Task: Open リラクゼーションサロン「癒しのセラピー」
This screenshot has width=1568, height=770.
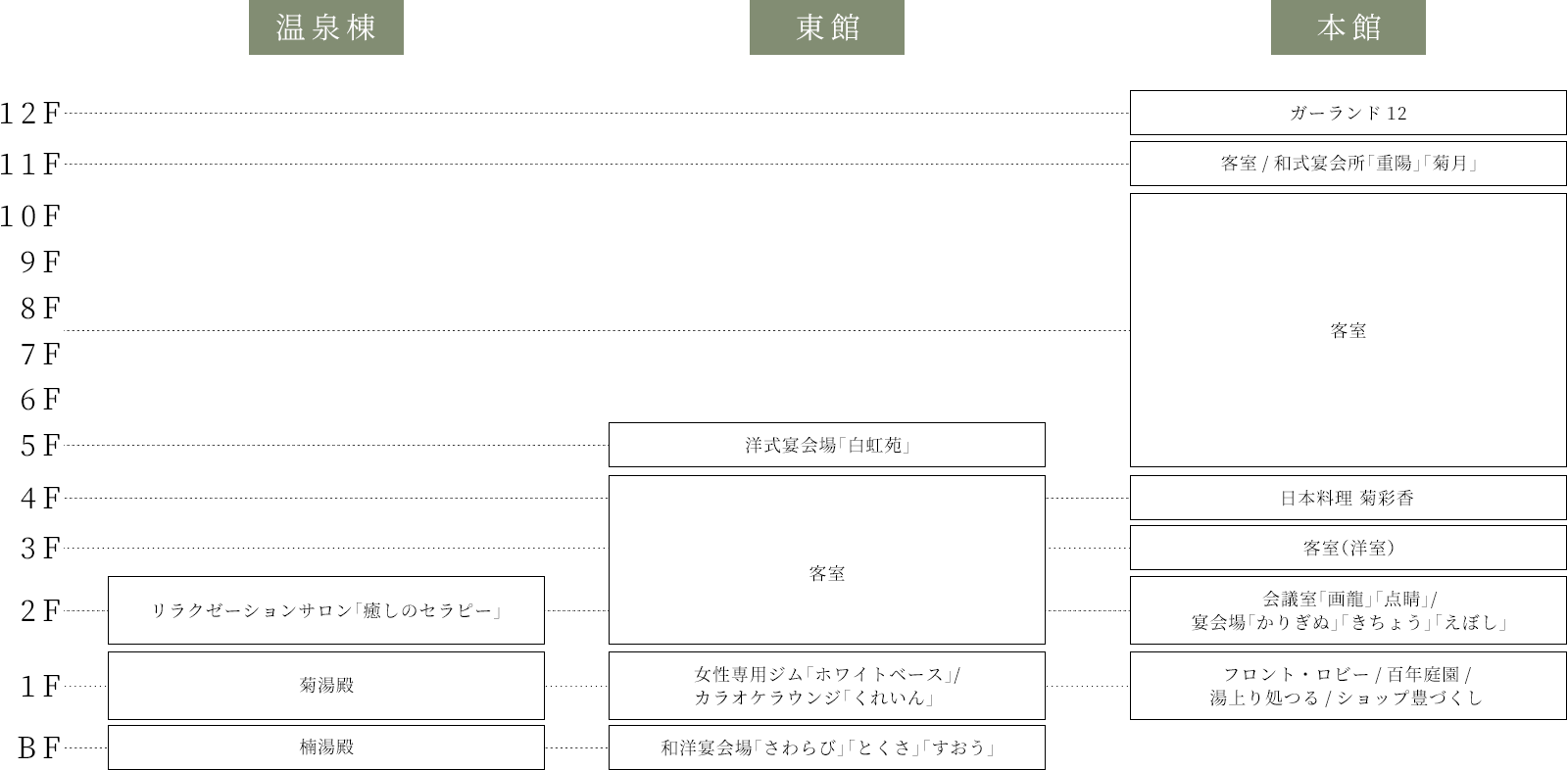Action: [325, 610]
